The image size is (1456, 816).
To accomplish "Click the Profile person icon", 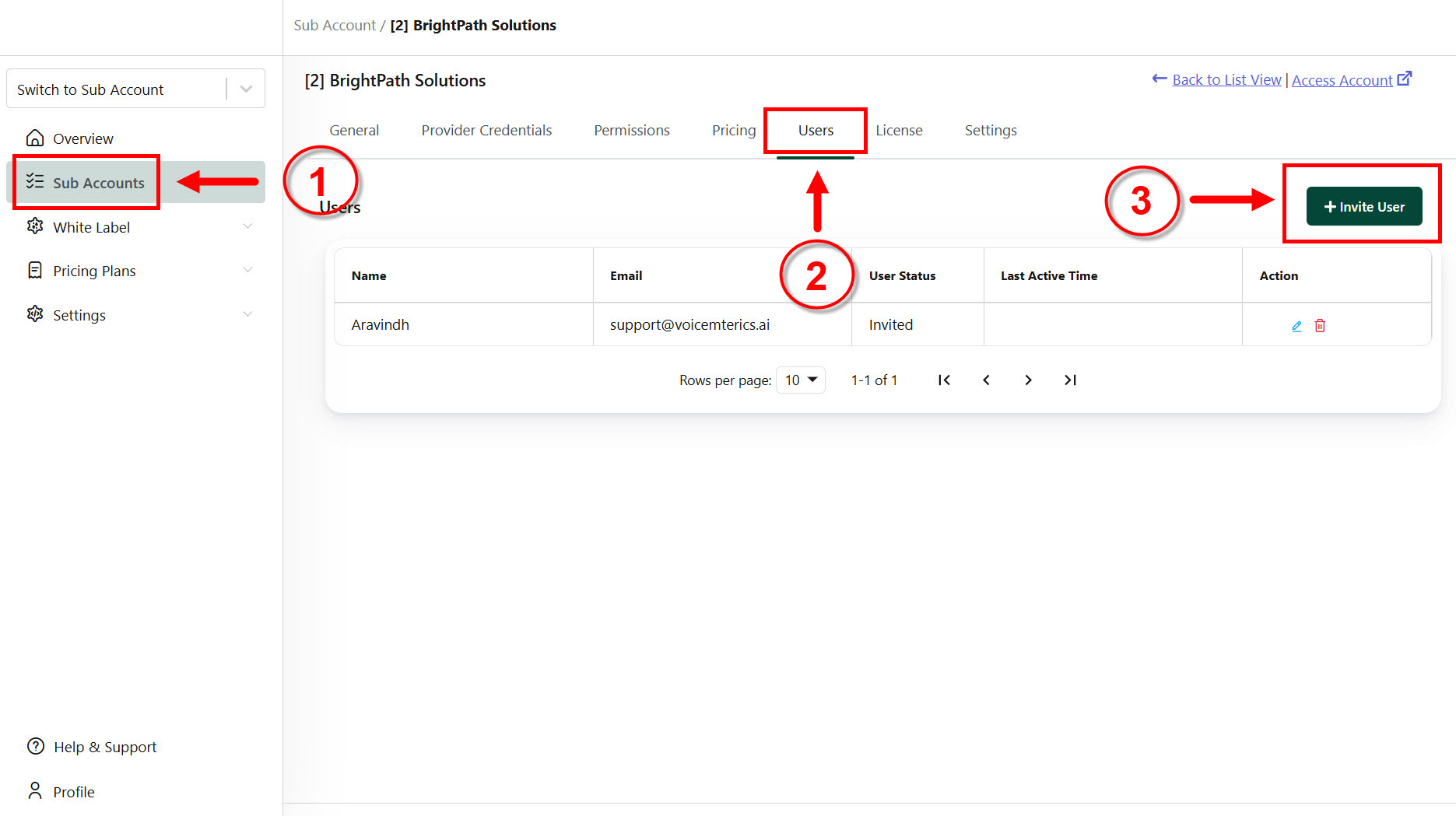I will point(35,791).
